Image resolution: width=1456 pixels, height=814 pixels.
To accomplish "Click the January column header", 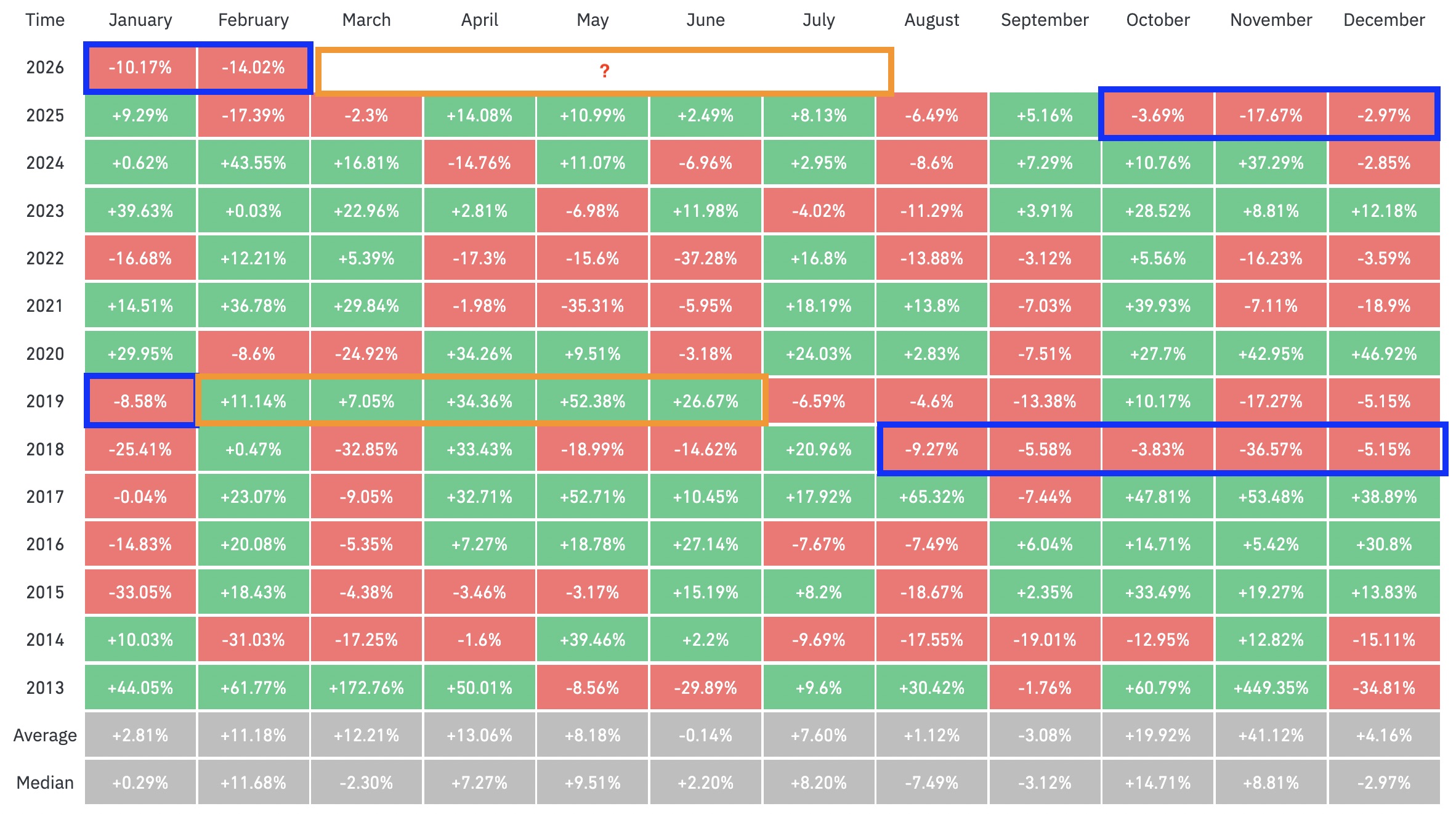I will [x=140, y=20].
